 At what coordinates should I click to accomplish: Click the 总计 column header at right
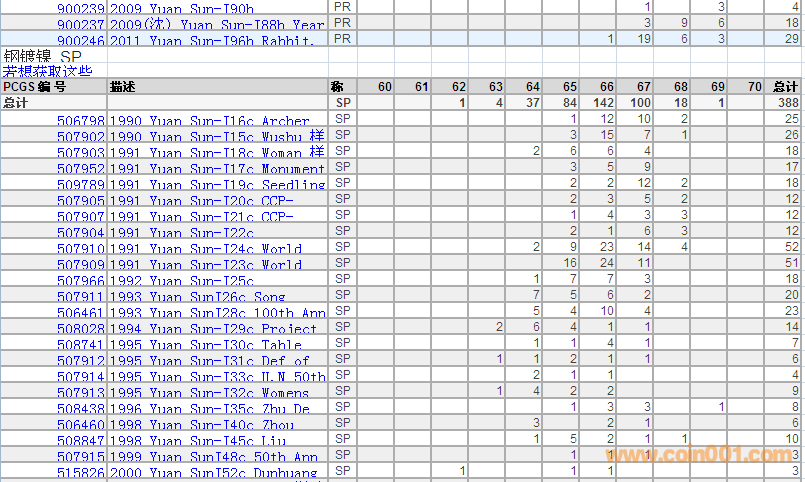[786, 87]
